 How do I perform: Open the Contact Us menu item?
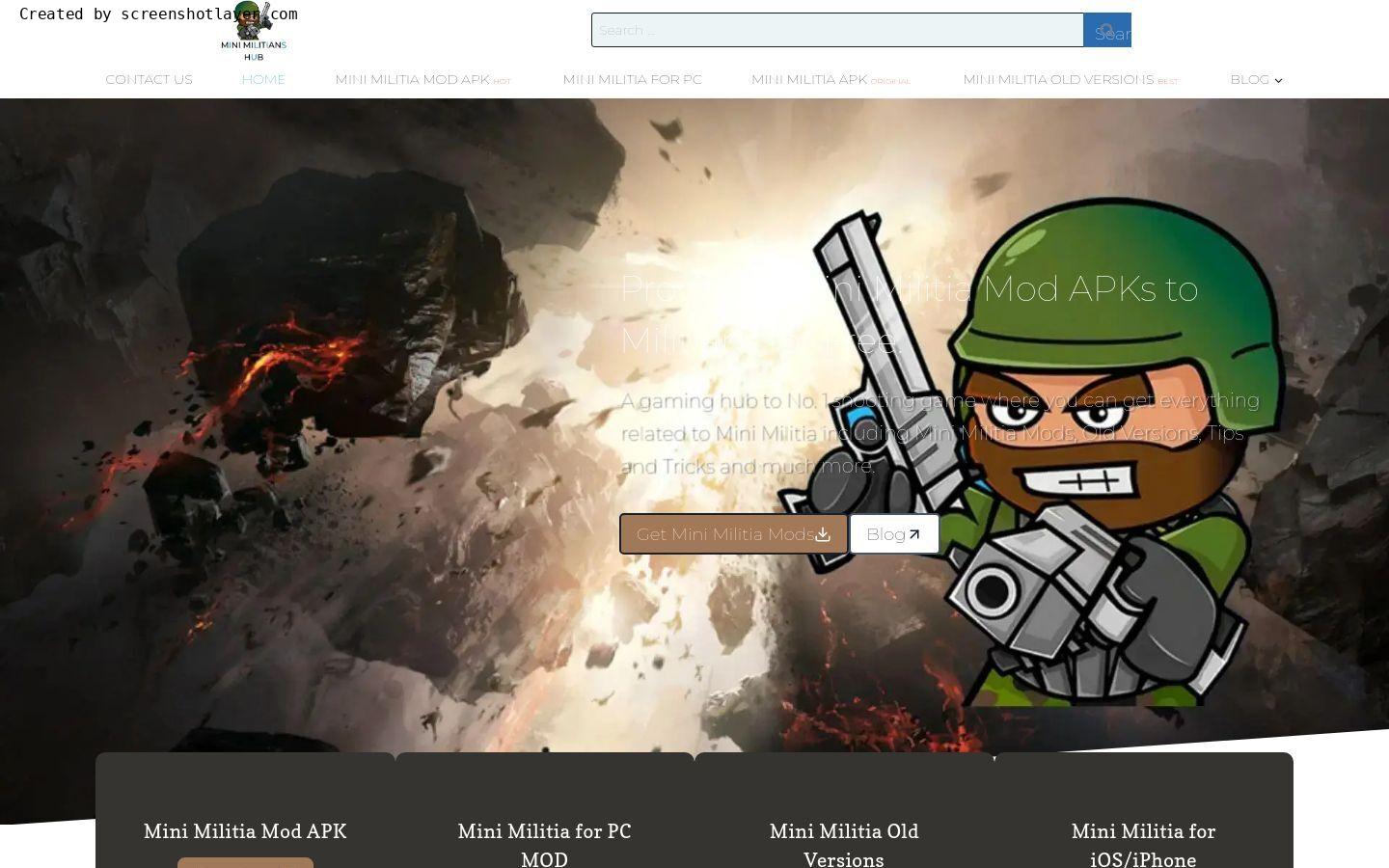point(149,79)
